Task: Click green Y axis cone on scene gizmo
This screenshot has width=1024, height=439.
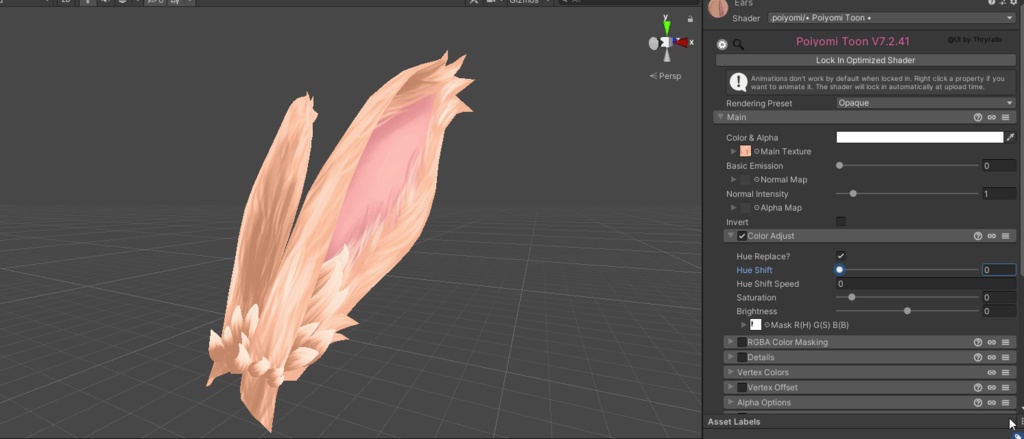Action: coord(666,27)
